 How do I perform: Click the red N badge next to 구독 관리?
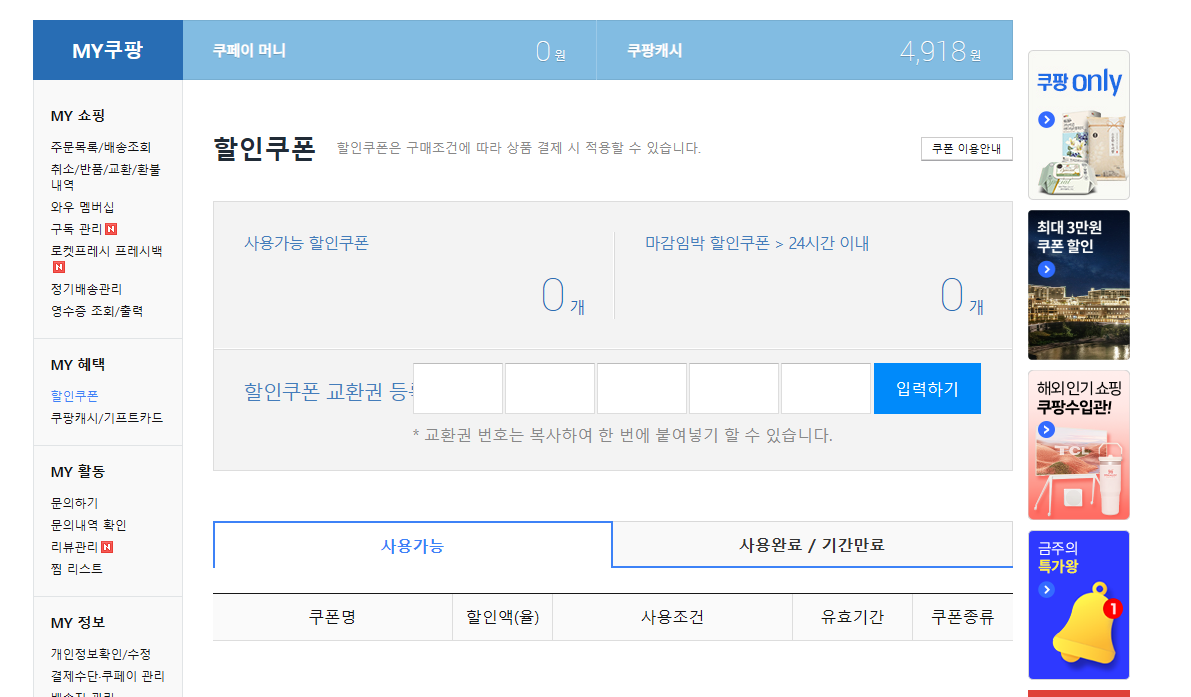coord(111,229)
